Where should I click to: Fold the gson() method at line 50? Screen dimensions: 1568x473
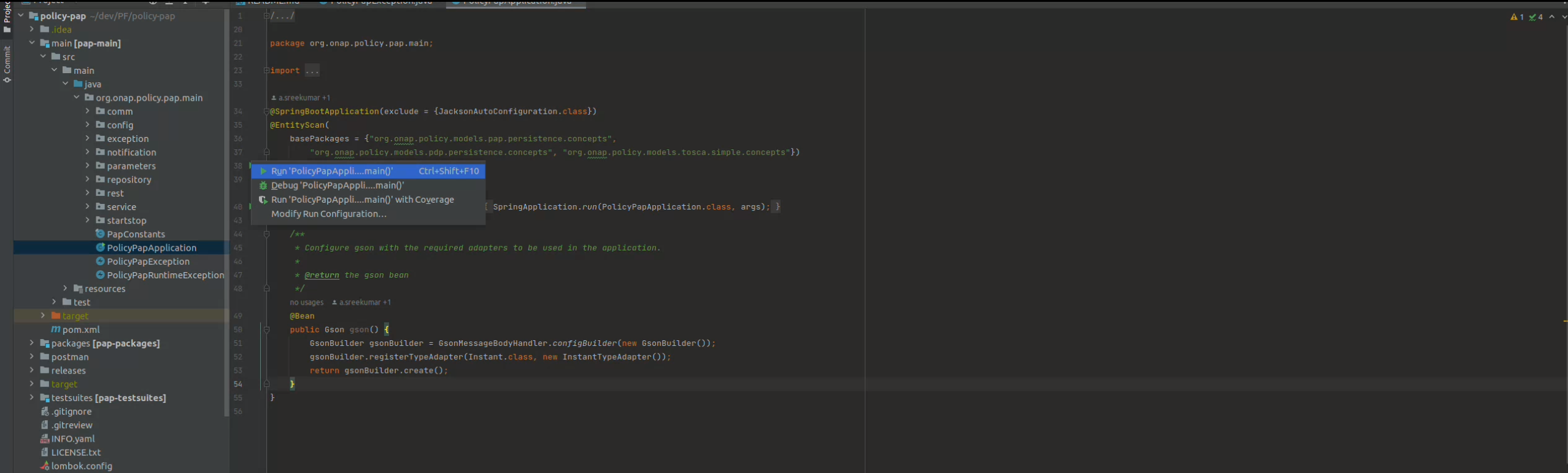click(266, 329)
